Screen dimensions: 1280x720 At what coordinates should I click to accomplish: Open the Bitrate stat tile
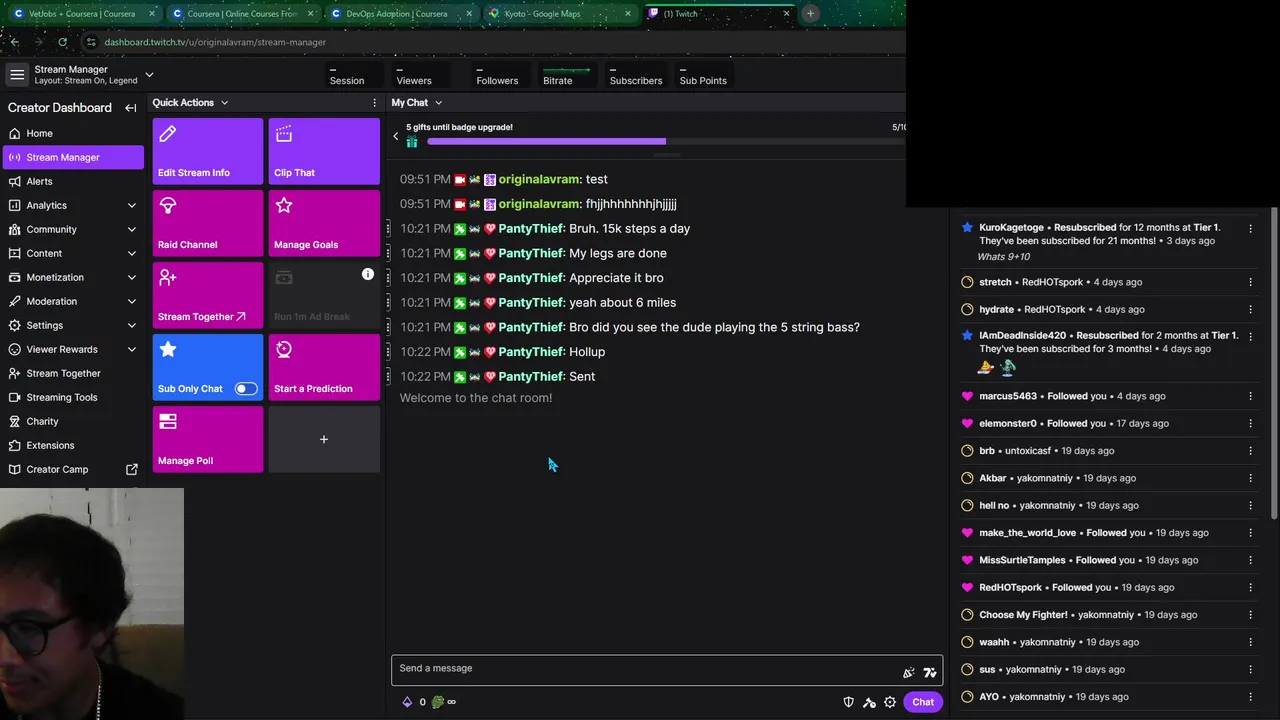coord(567,76)
